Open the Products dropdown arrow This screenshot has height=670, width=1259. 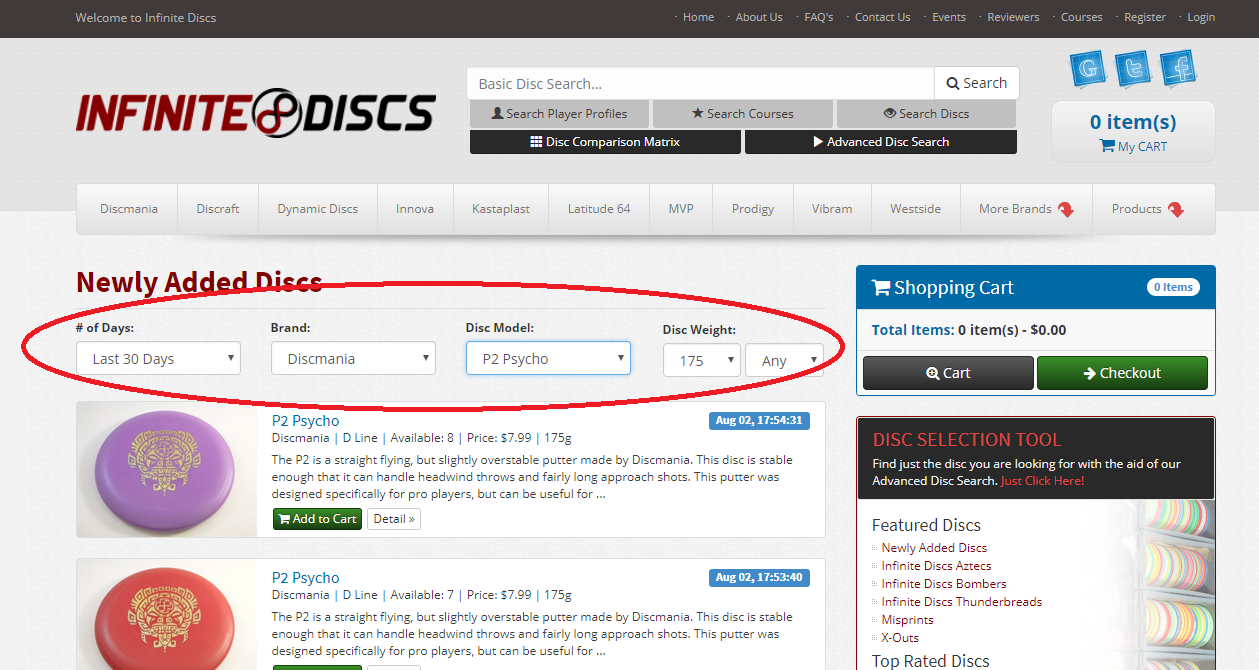point(1175,209)
